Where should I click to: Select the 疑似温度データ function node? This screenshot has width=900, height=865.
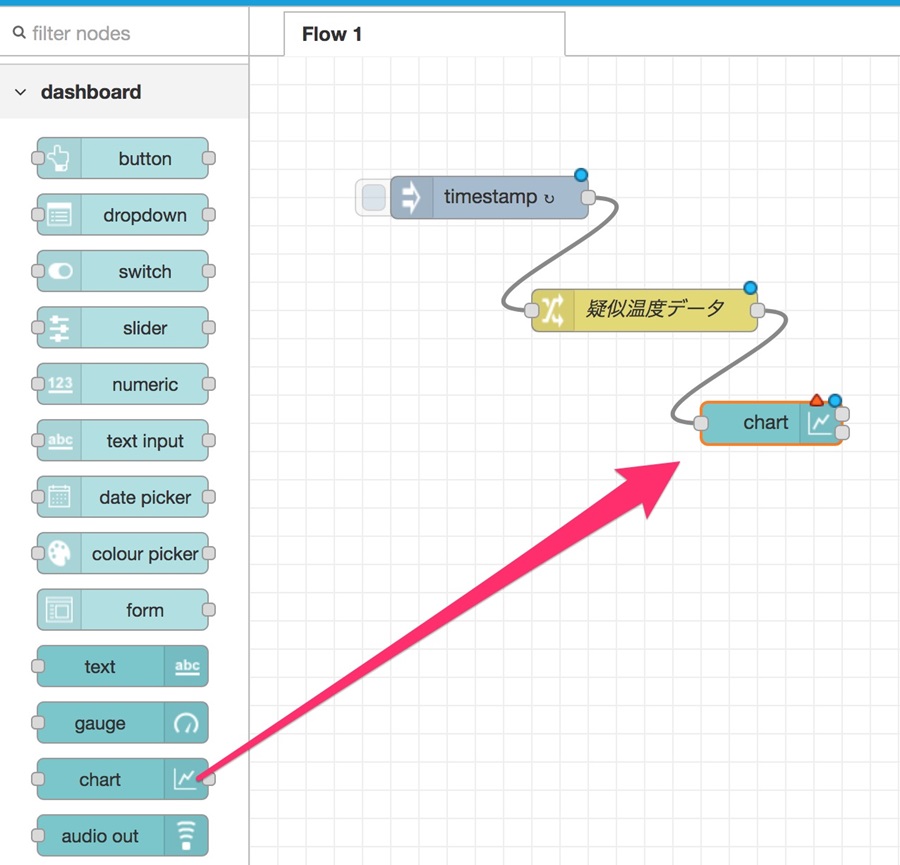[x=644, y=311]
